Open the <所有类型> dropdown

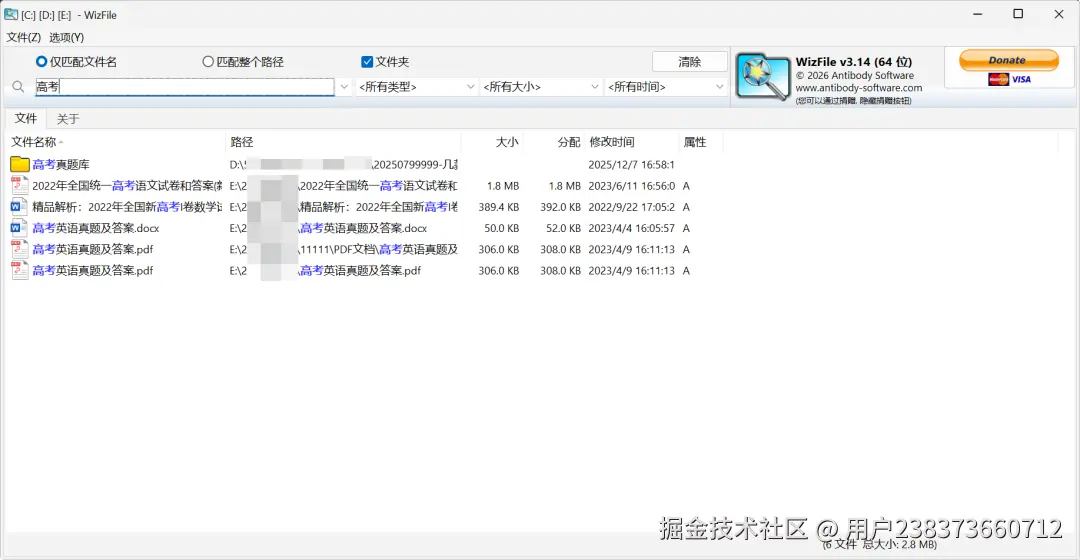click(416, 87)
